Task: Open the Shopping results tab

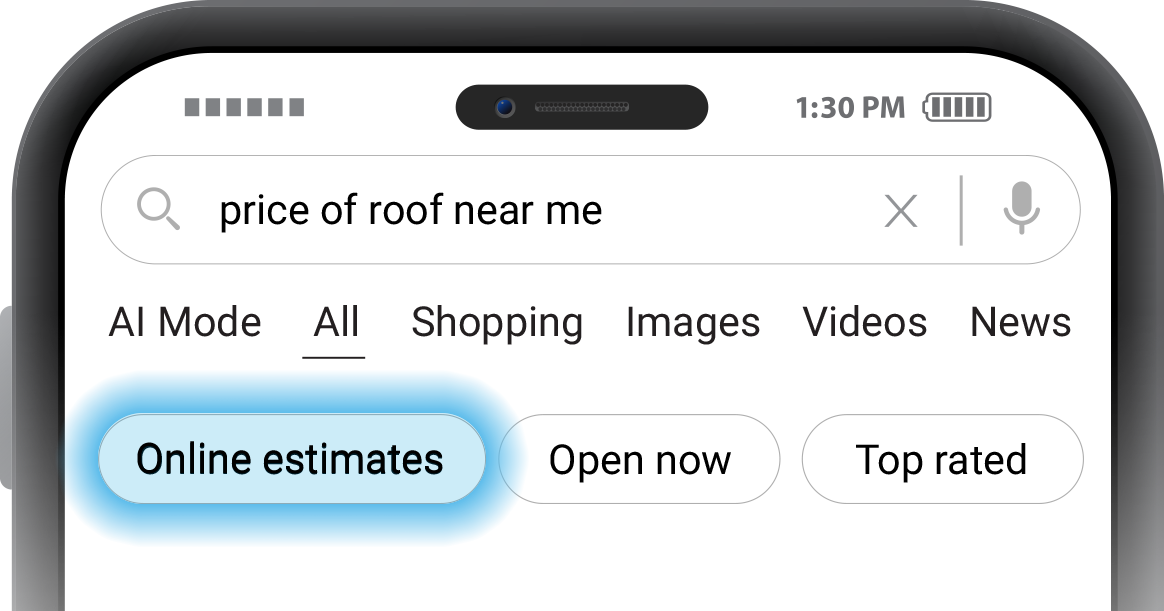Action: tap(496, 322)
